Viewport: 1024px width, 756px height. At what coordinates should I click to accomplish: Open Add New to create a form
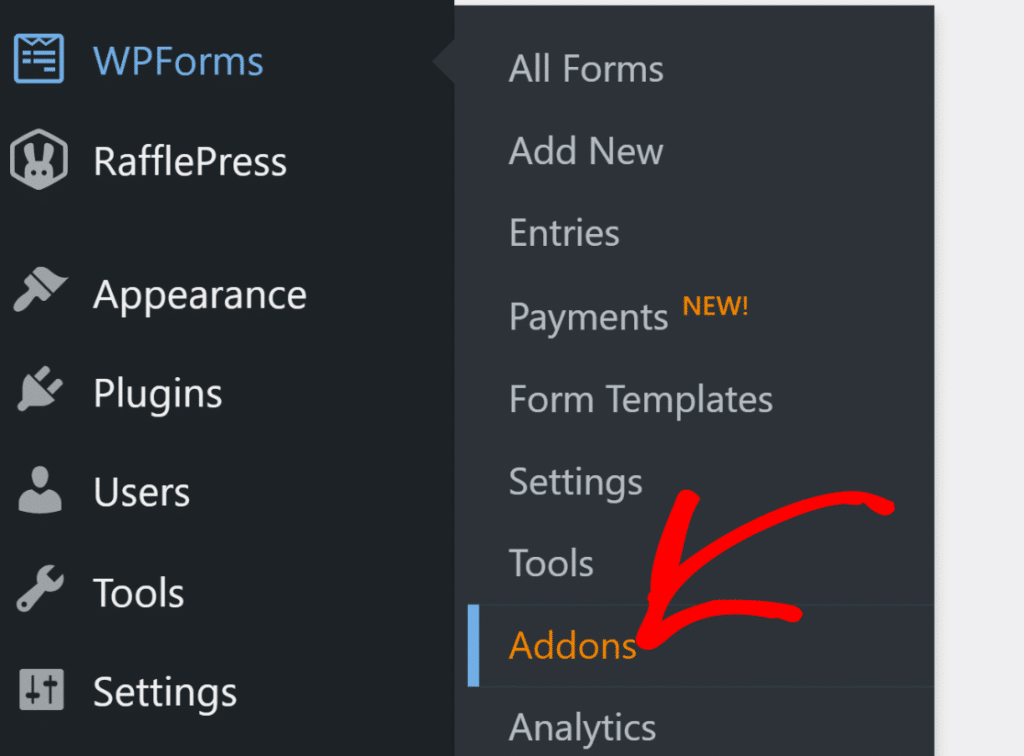pos(586,151)
